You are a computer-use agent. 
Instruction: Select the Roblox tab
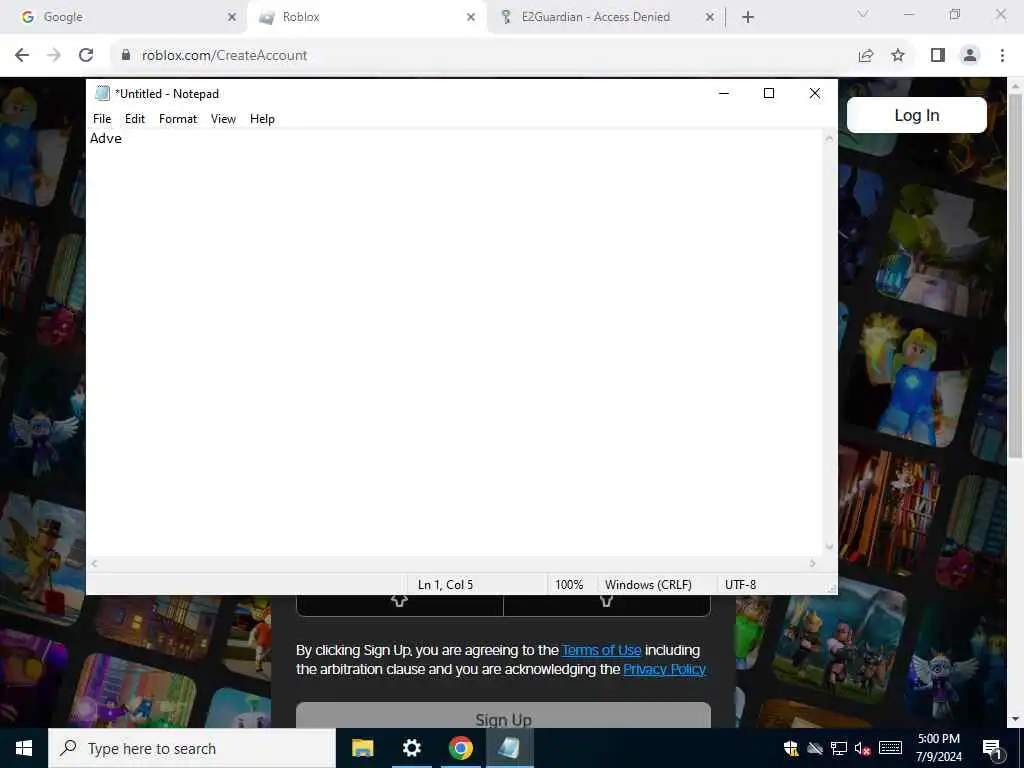point(366,17)
